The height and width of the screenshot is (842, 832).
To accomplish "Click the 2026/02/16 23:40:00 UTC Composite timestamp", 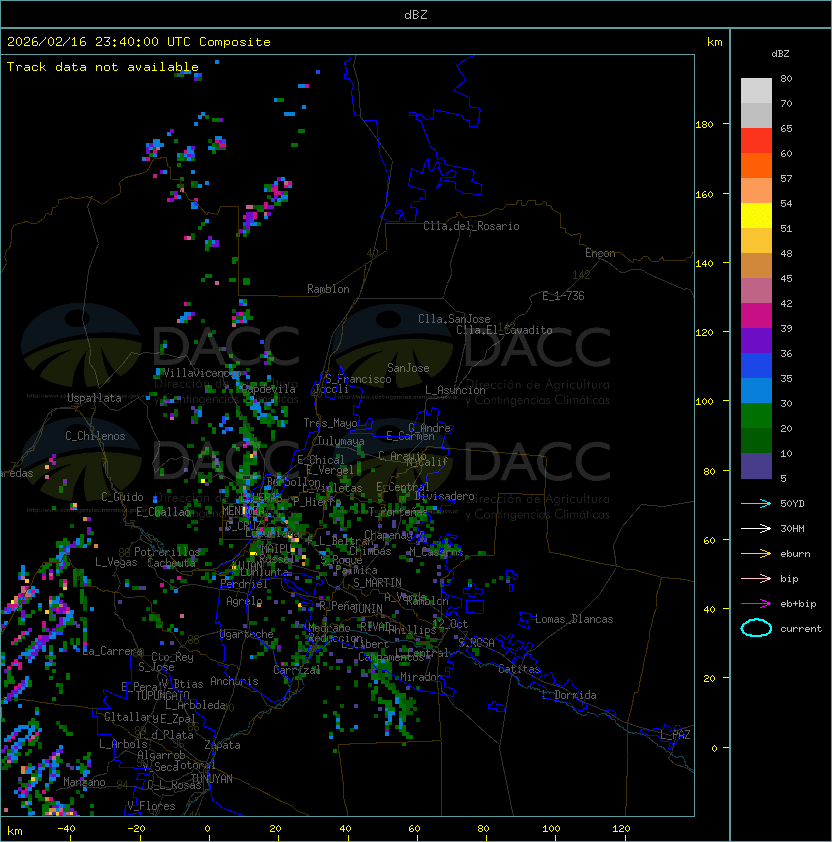I will (x=139, y=42).
